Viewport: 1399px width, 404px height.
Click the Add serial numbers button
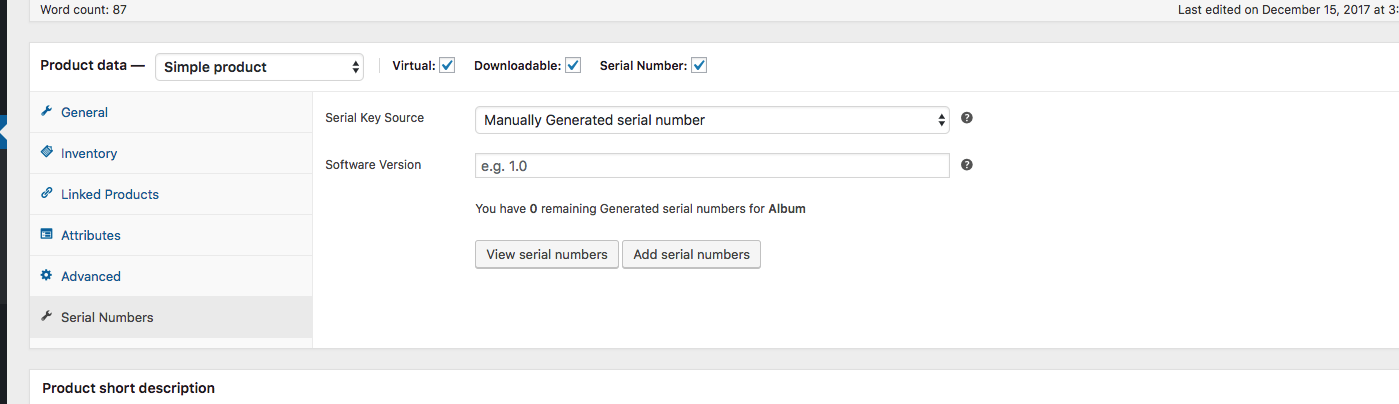point(691,254)
